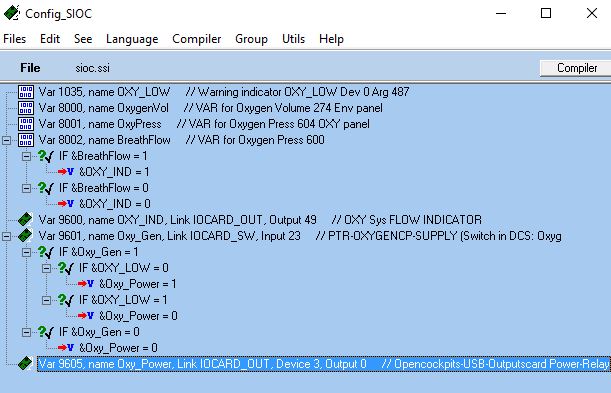This screenshot has height=393, width=611.
Task: Click the arrow icon beneath IF &Oxy_Gen = 0
Action: [x=66, y=348]
